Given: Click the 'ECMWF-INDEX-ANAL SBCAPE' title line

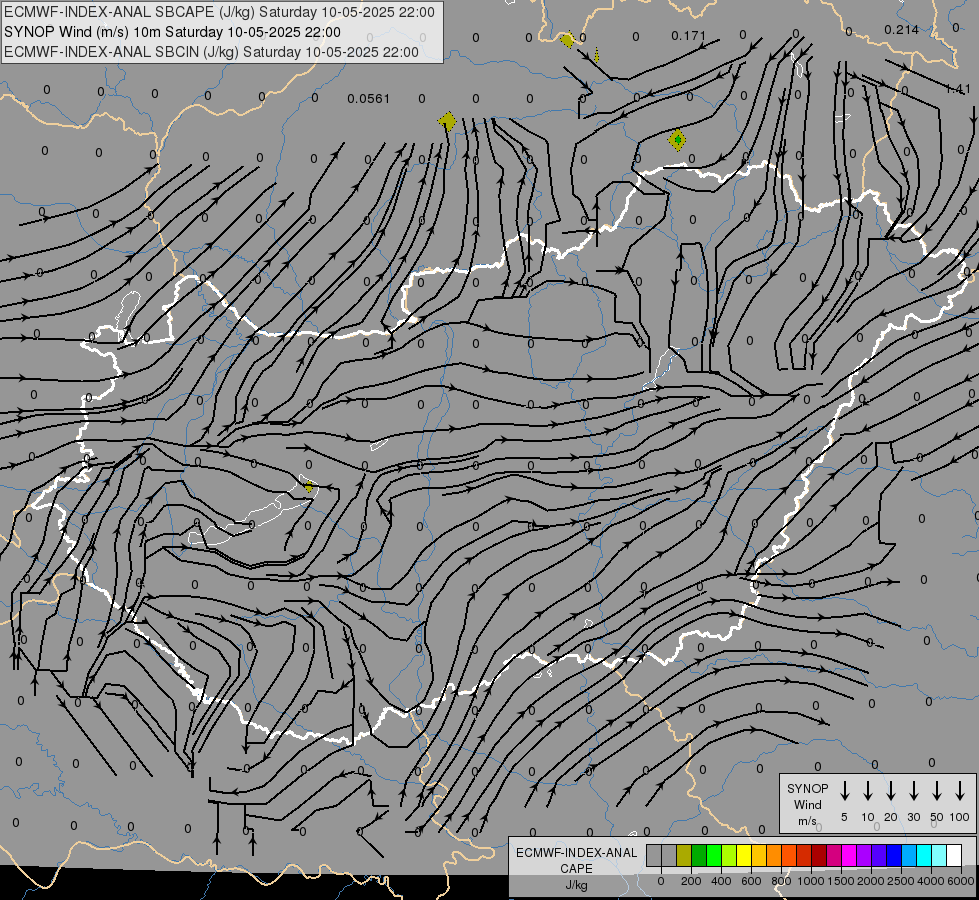Looking at the screenshot, I should [x=219, y=12].
